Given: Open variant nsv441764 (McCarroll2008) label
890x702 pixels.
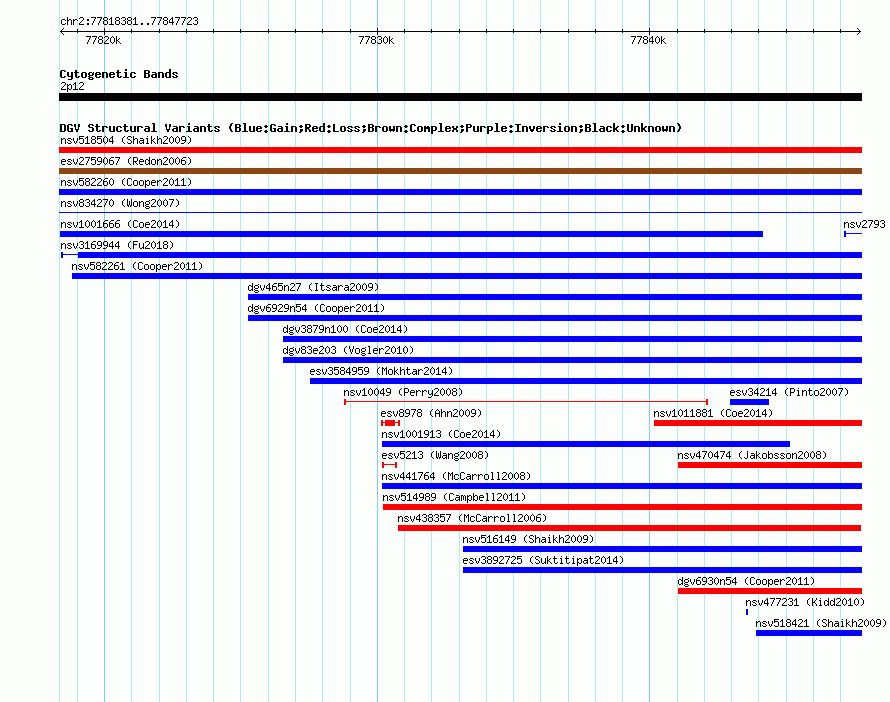Looking at the screenshot, I should 456,476.
